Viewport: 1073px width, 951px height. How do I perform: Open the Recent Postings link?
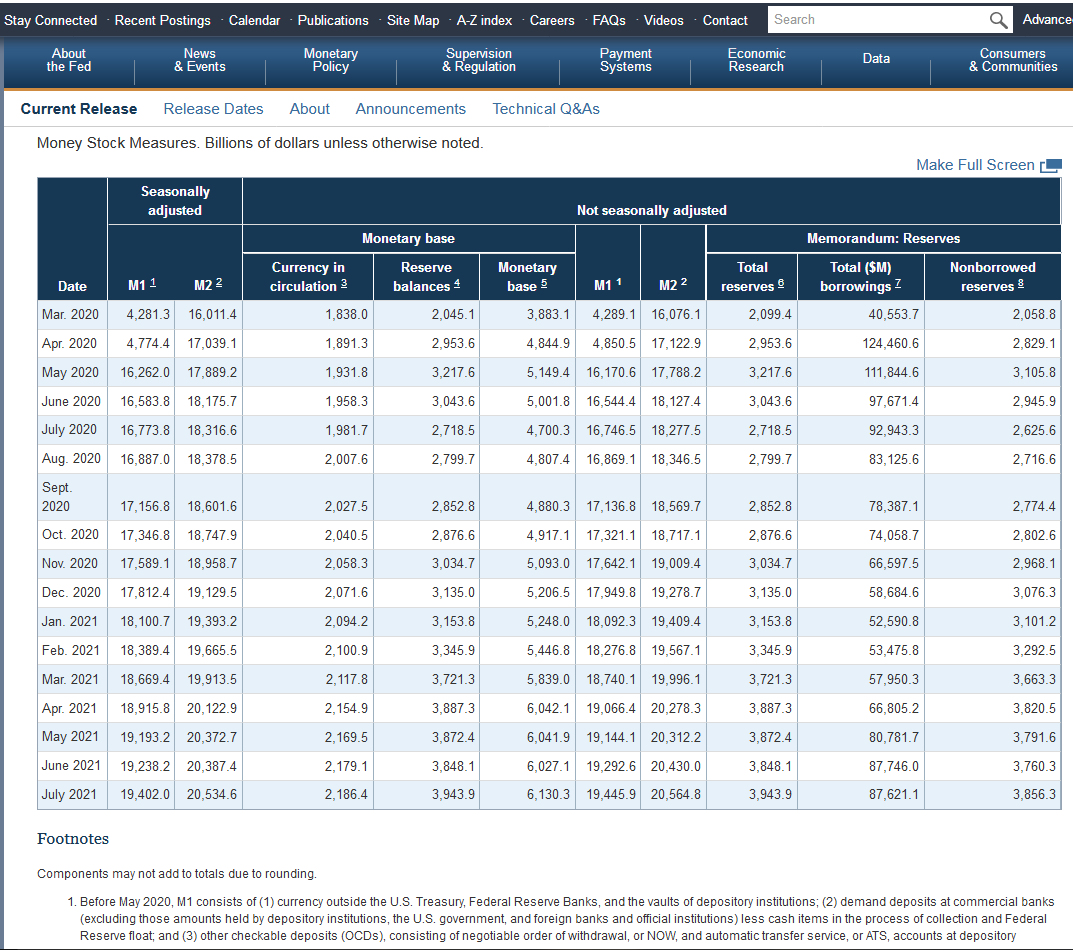pos(162,20)
